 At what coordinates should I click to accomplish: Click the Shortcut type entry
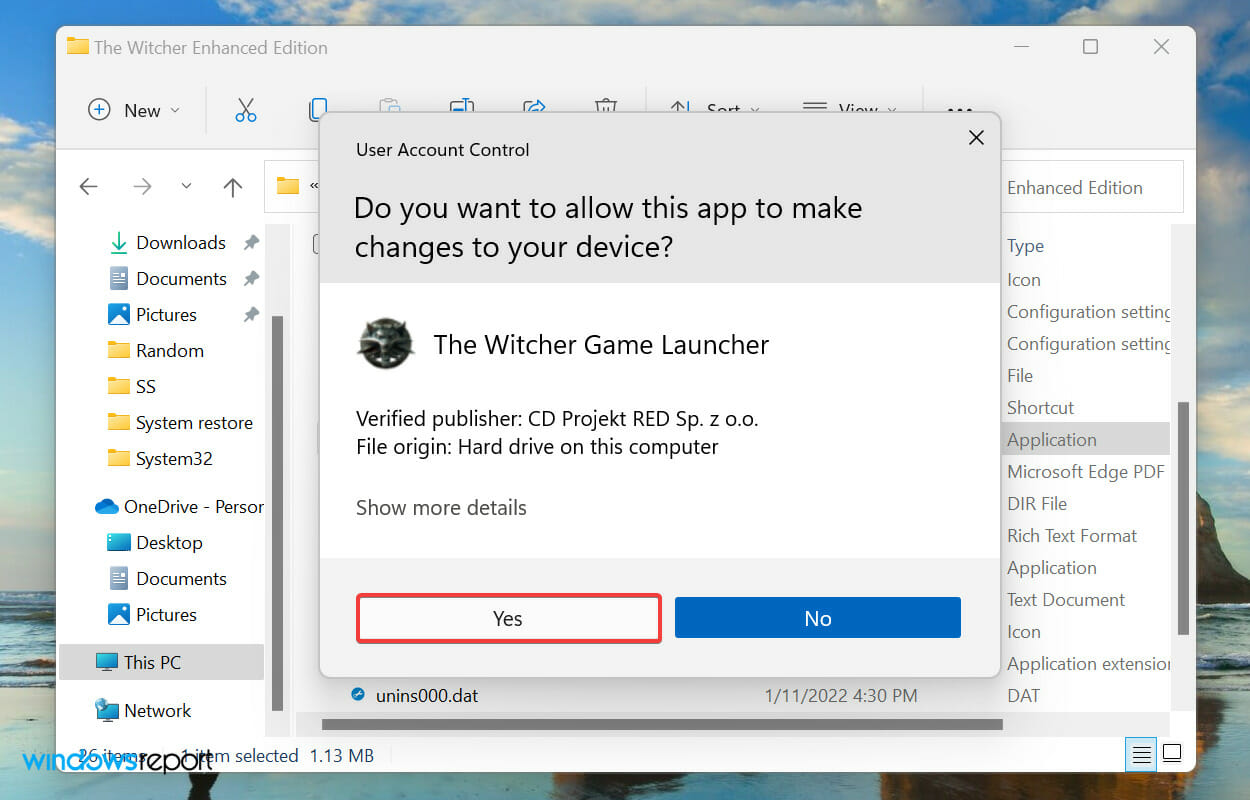tap(1040, 408)
